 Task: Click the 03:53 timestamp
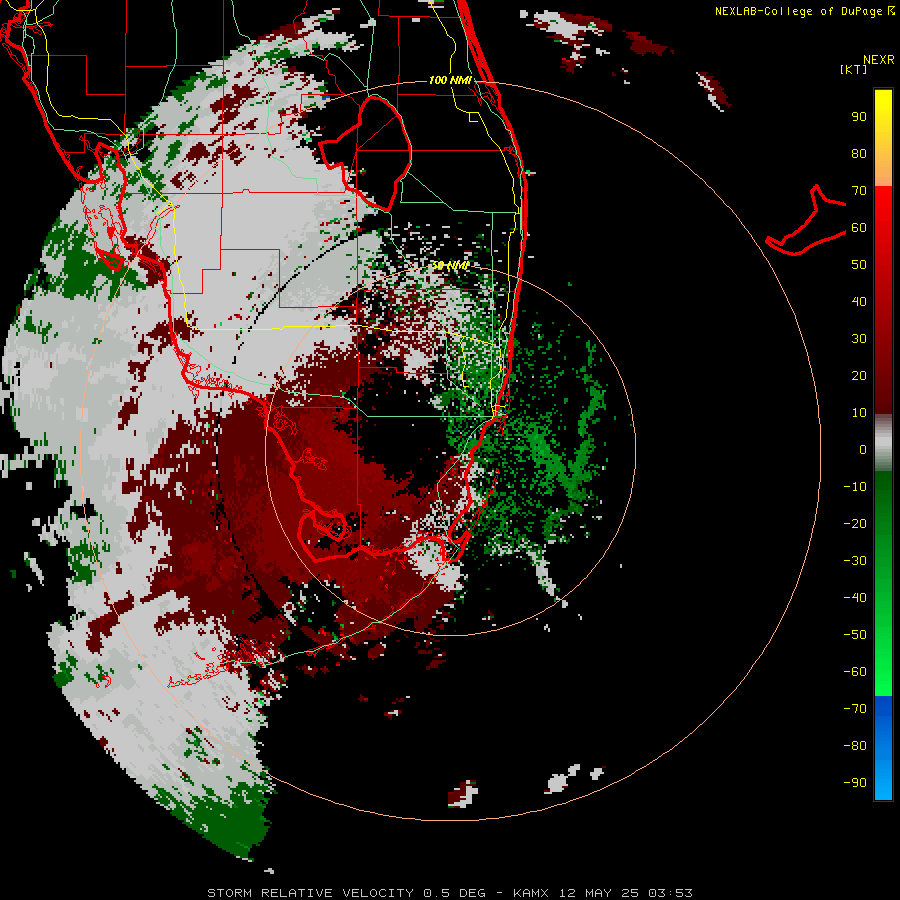(x=670, y=893)
